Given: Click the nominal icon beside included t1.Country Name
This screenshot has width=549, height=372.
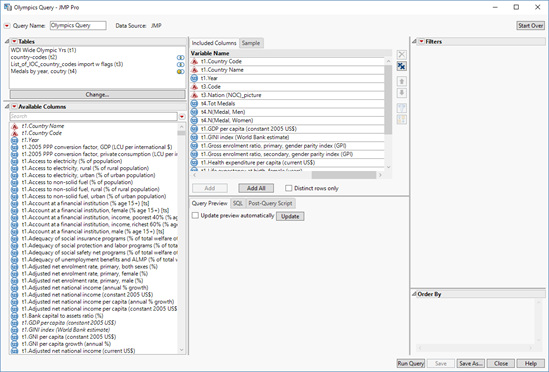Looking at the screenshot, I should (x=194, y=70).
